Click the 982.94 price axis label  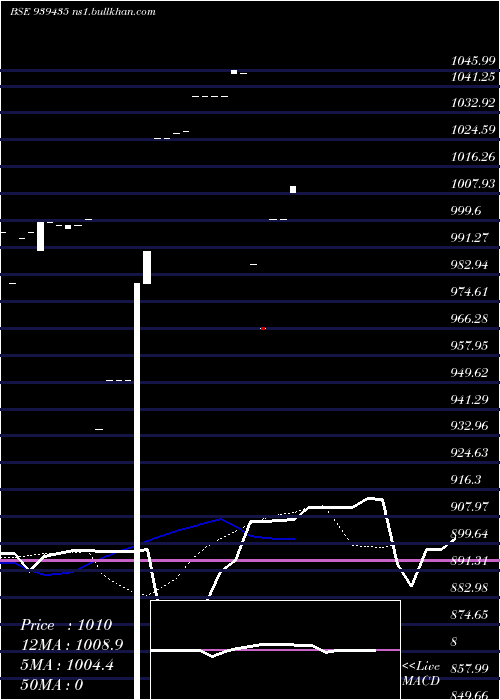coord(469,265)
